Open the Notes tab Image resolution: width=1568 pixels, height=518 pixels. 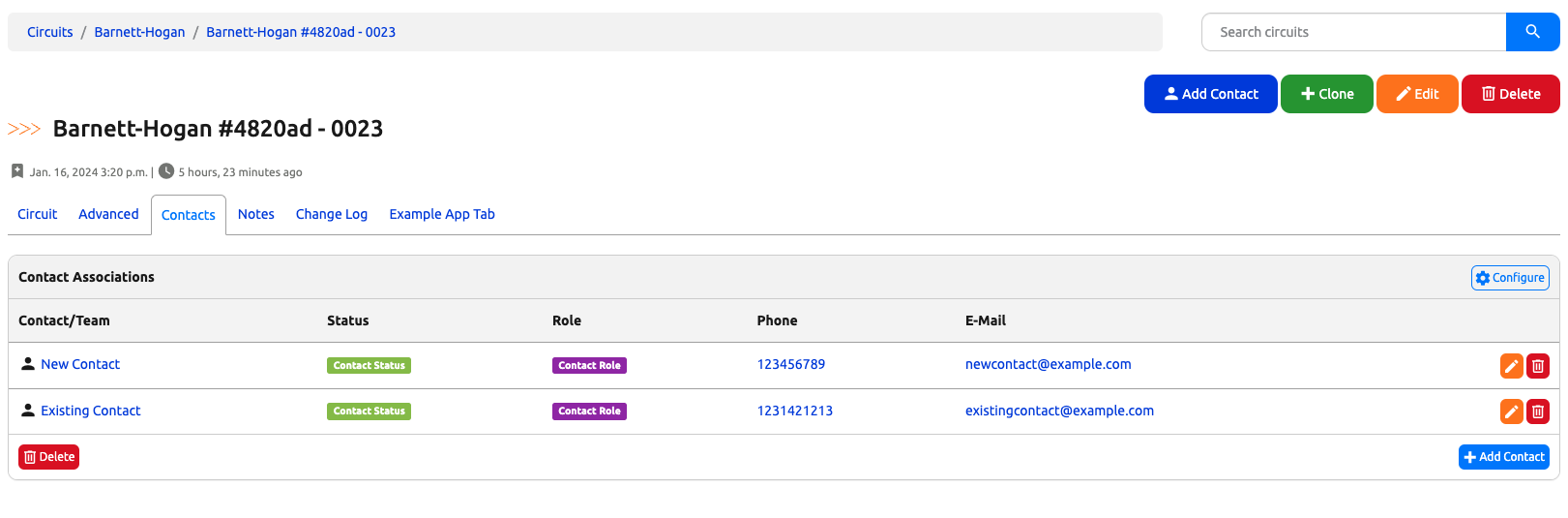point(256,214)
